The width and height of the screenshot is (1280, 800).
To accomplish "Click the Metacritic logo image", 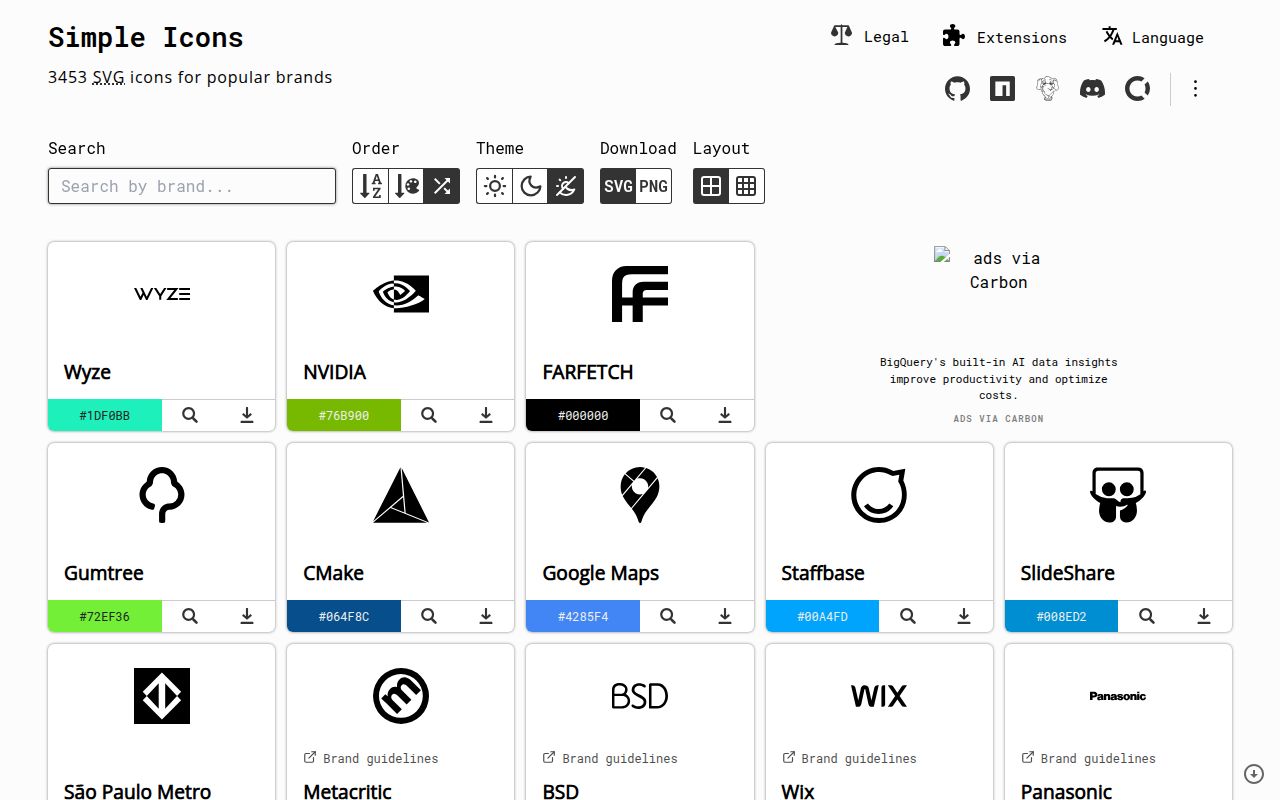I will (401, 696).
